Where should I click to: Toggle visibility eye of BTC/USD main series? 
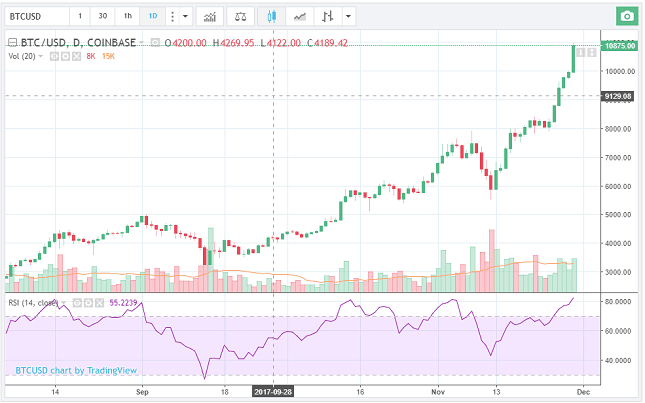point(155,42)
